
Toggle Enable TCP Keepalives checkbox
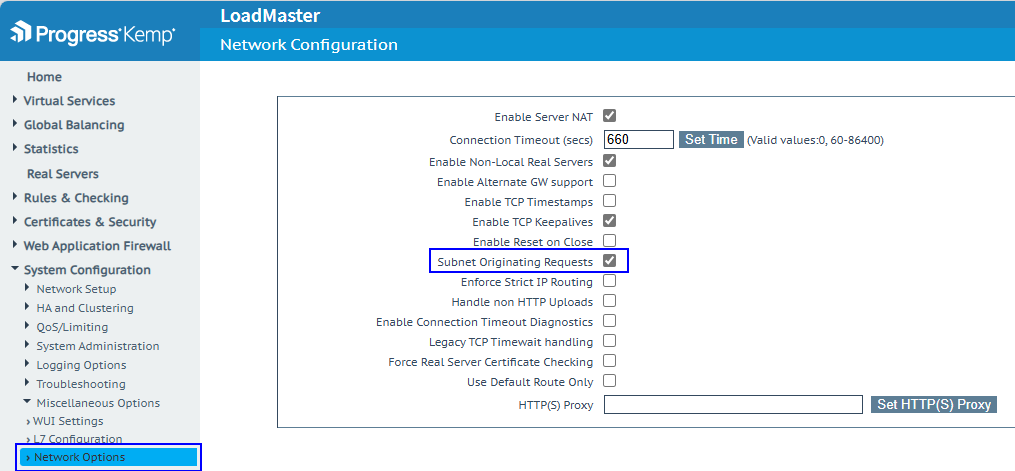(609, 221)
